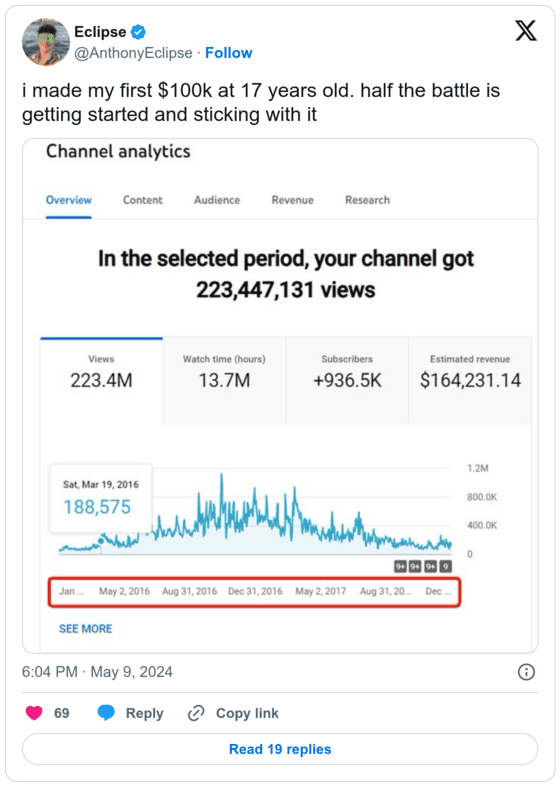Click the SEE MORE link
The width and height of the screenshot is (560, 786).
click(86, 629)
